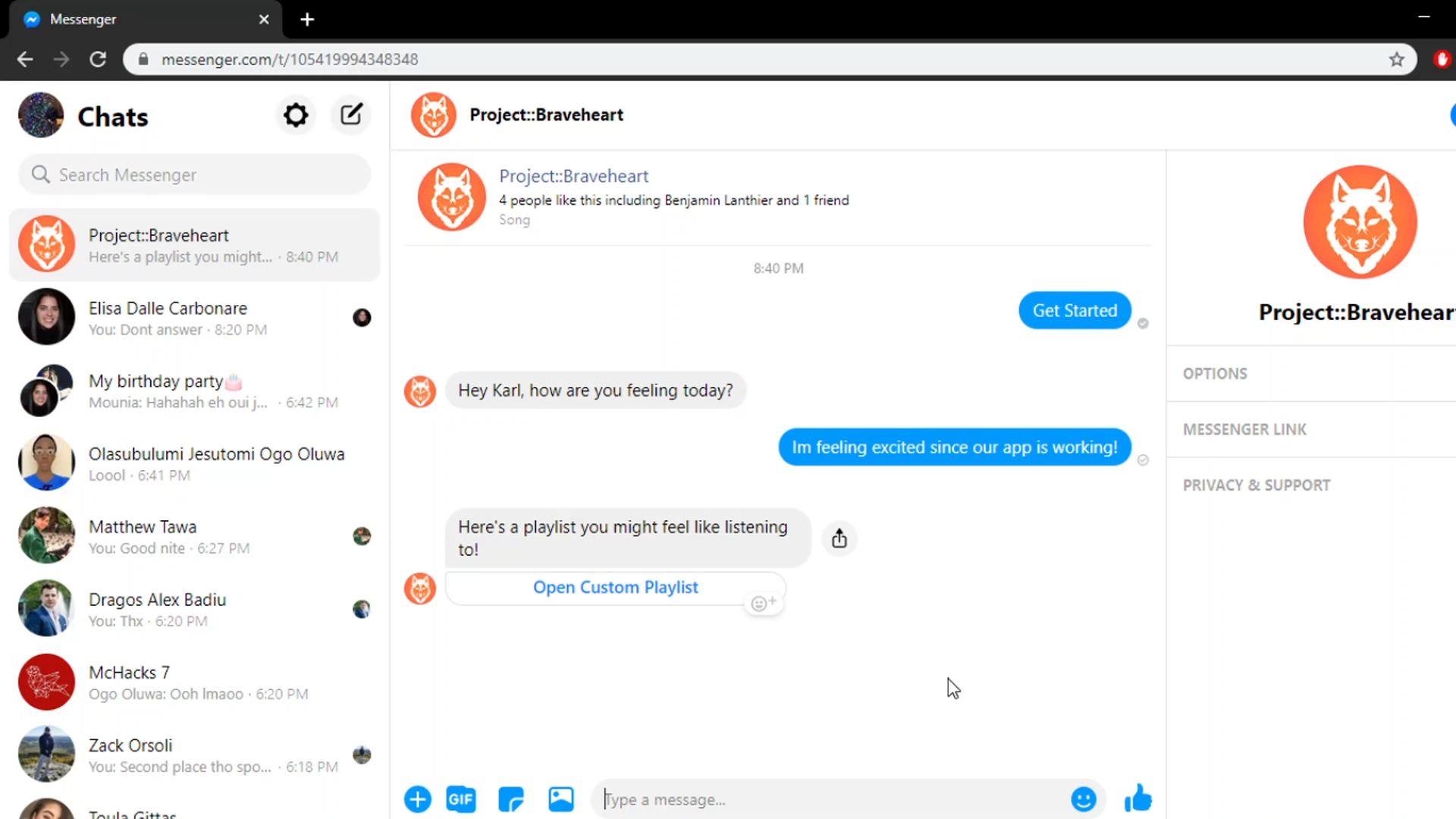The width and height of the screenshot is (1456, 819).
Task: Bookmark page with the star icon
Action: point(1396,59)
